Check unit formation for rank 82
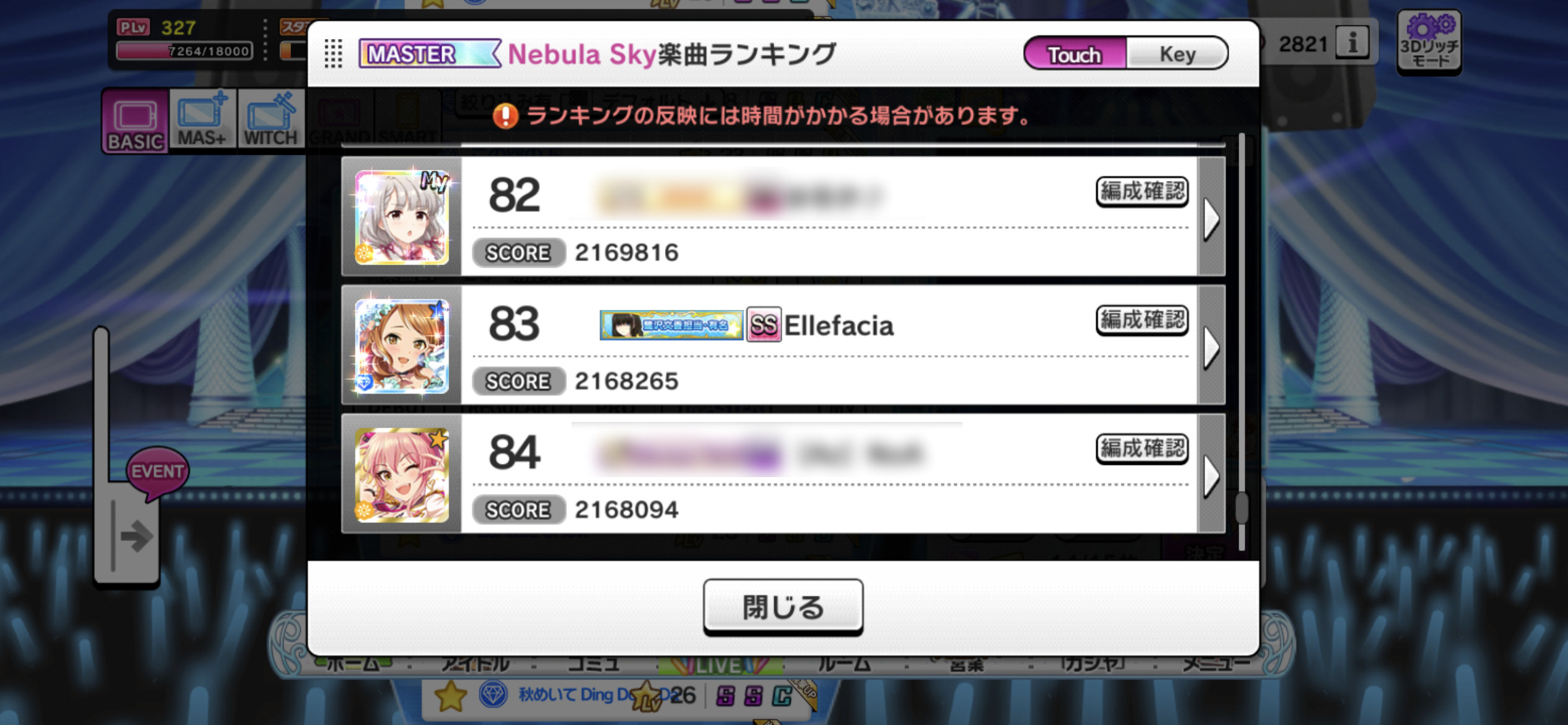 click(1142, 191)
